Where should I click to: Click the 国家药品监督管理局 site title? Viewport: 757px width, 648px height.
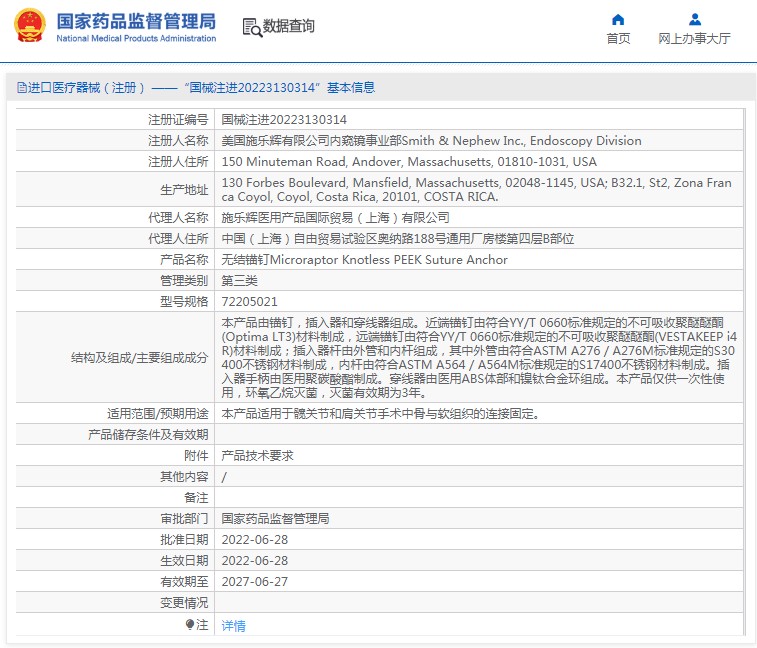click(x=136, y=21)
